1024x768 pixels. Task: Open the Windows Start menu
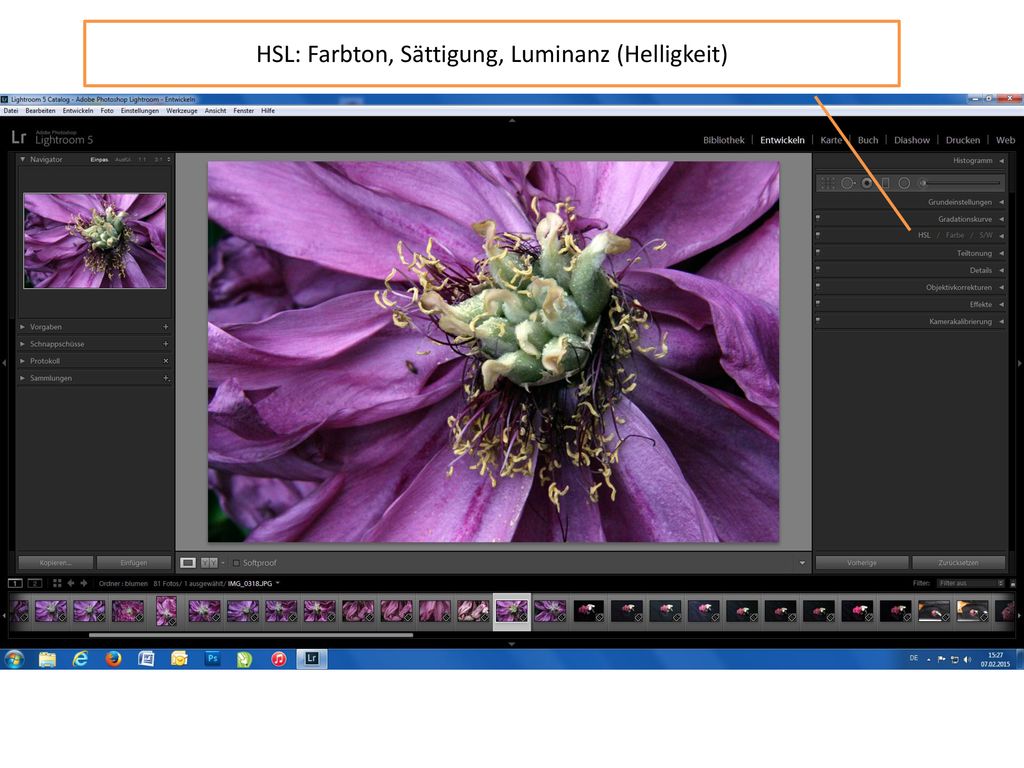(14, 659)
